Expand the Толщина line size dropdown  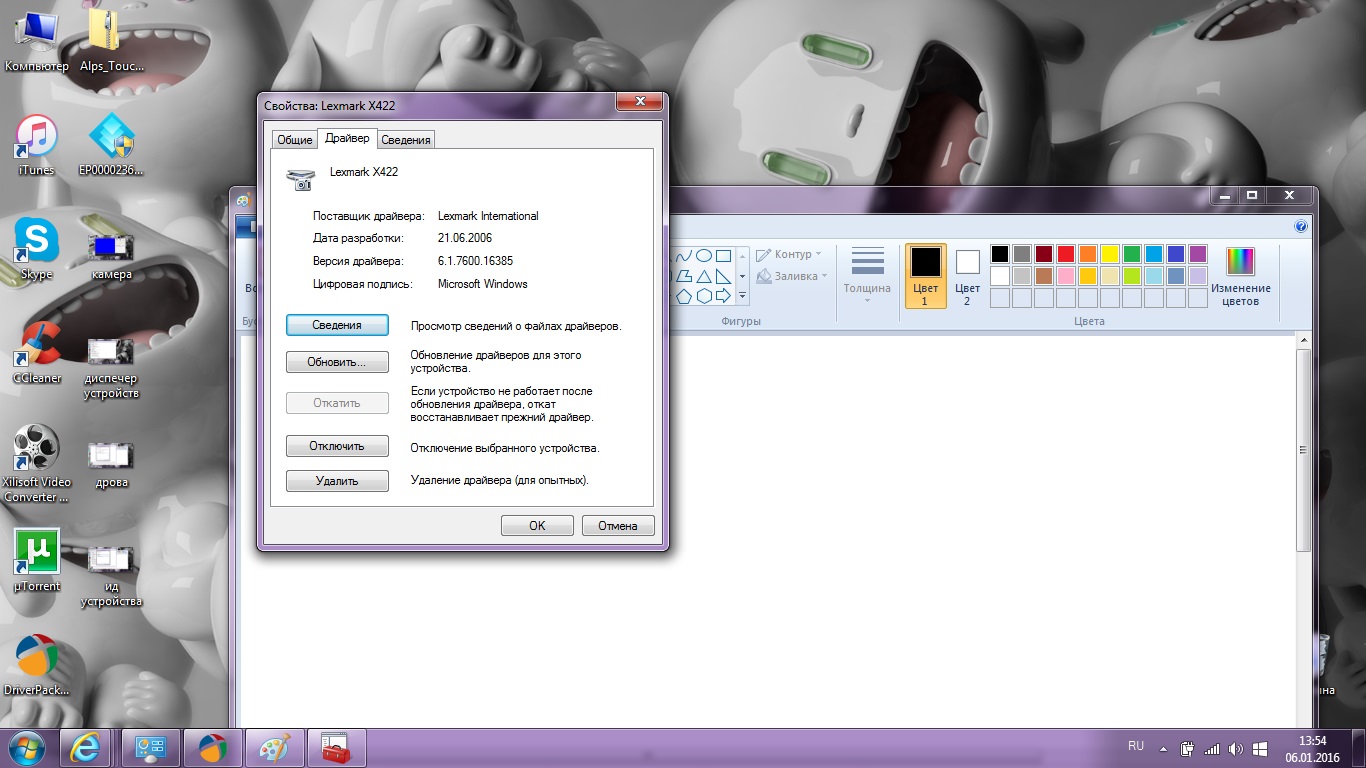tap(867, 277)
